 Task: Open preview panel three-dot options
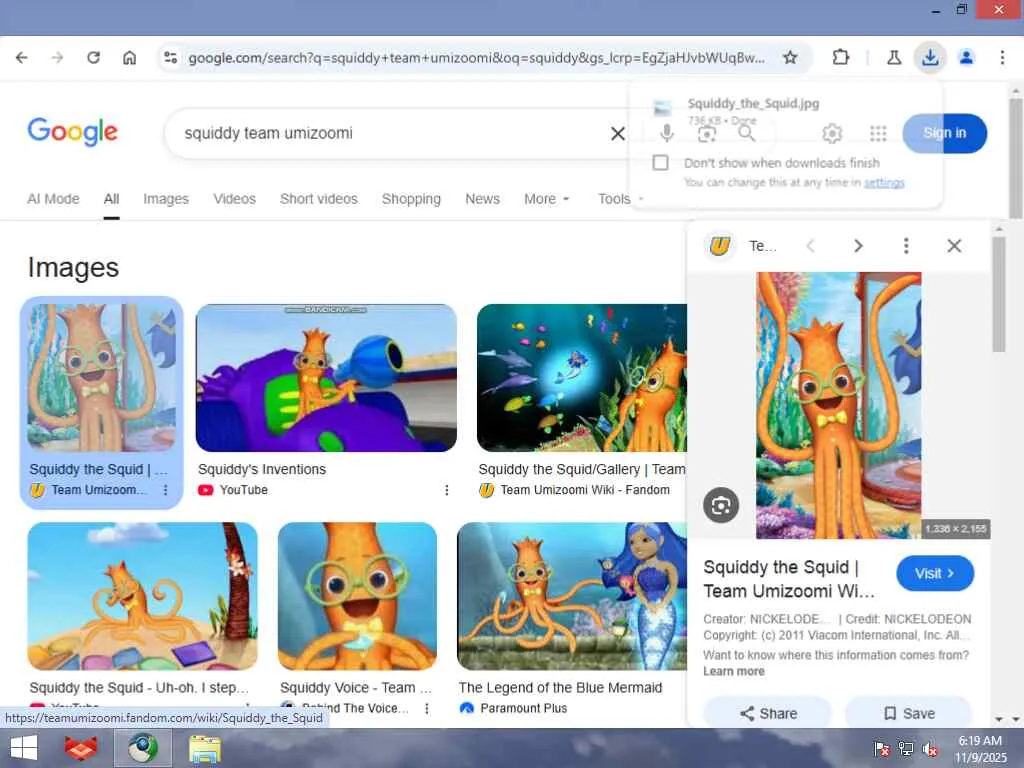click(906, 246)
